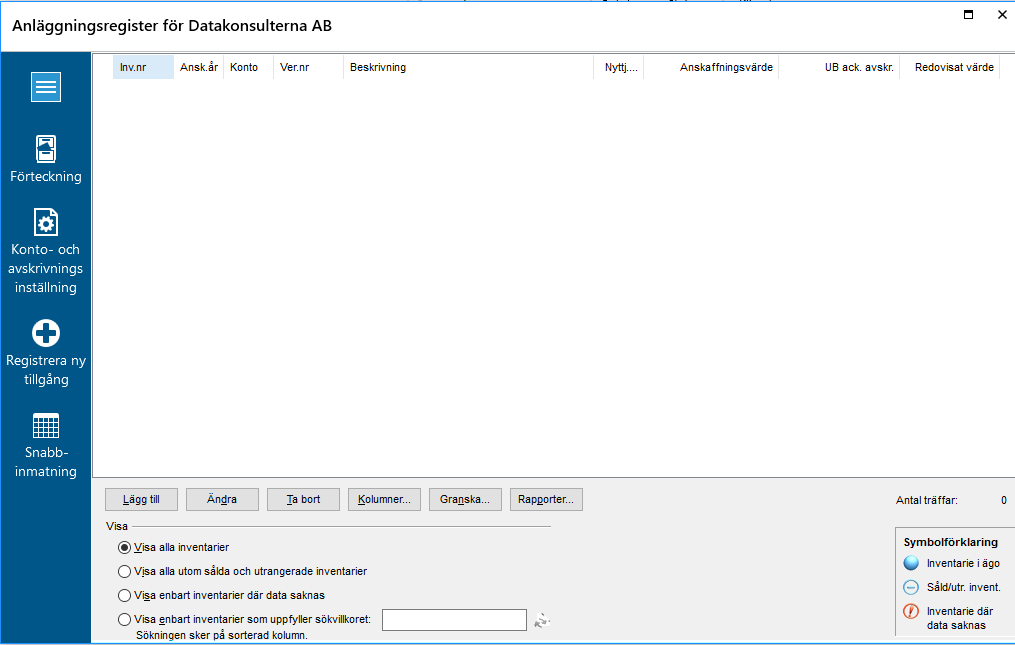Click the Granska... button
The width and height of the screenshot is (1015, 645).
pos(465,499)
